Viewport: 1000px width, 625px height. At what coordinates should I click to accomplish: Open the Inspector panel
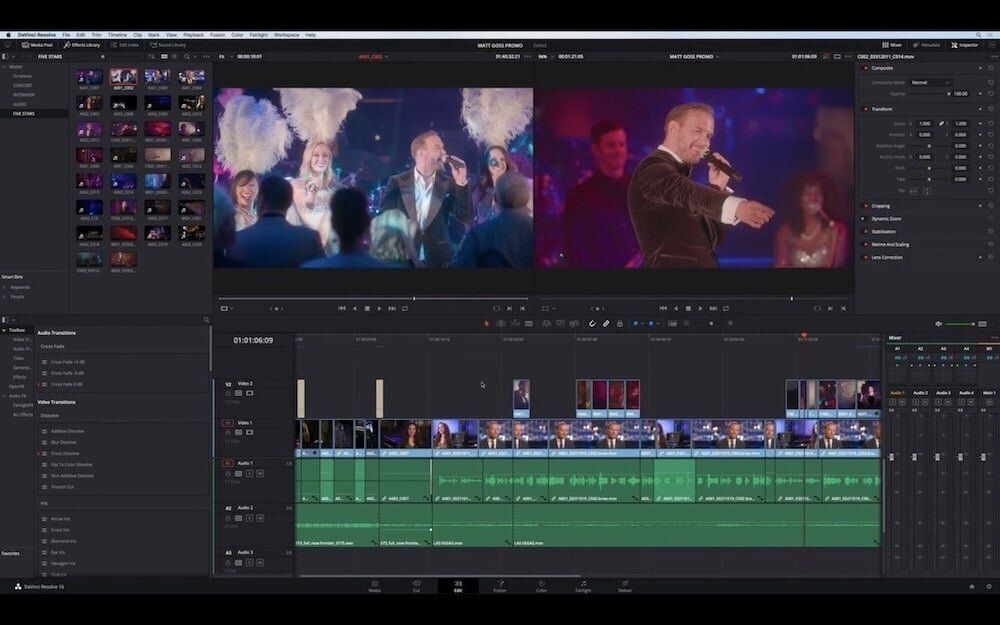click(966, 45)
